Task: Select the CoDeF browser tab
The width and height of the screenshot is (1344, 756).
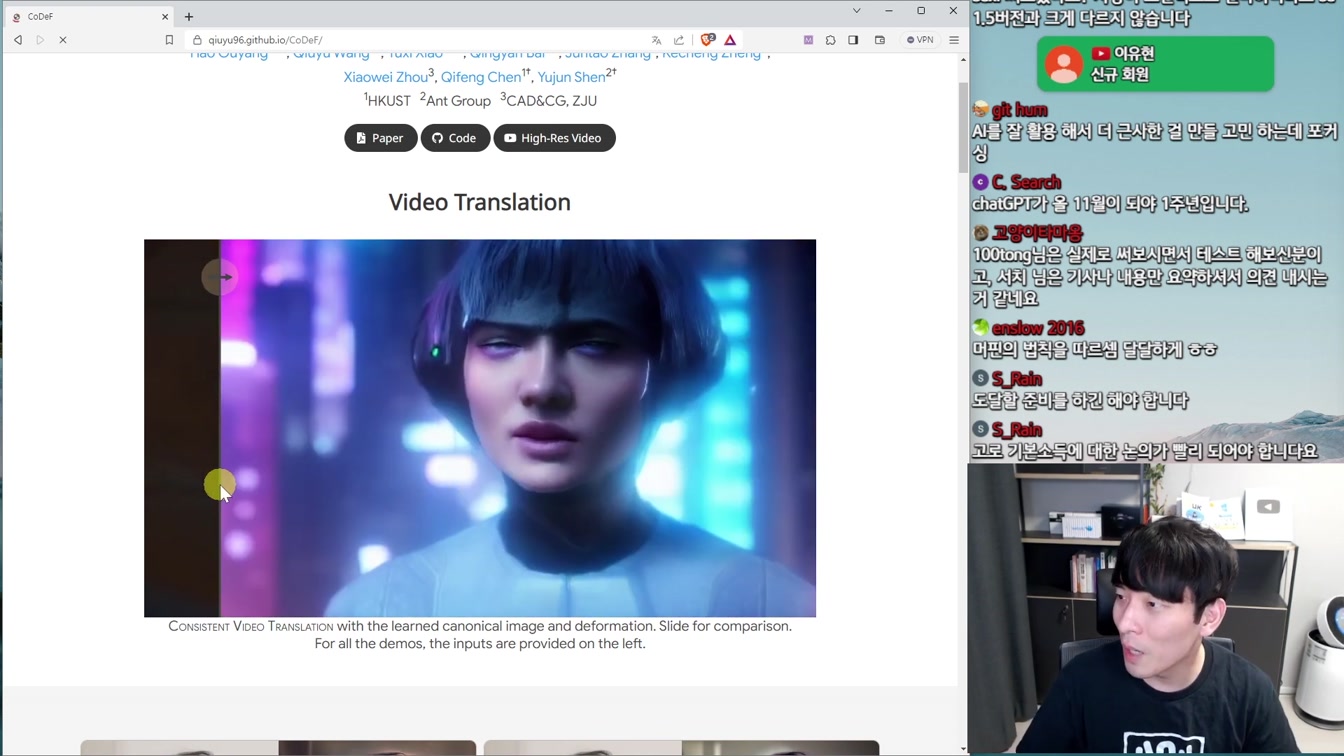Action: tap(90, 16)
